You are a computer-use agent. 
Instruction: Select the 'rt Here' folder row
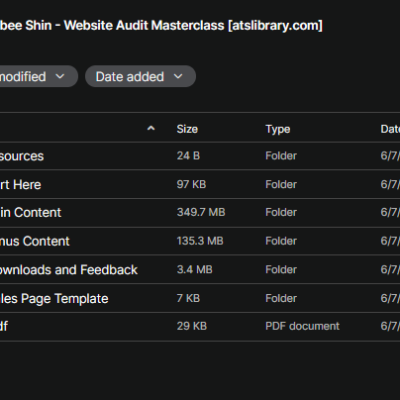click(200, 184)
